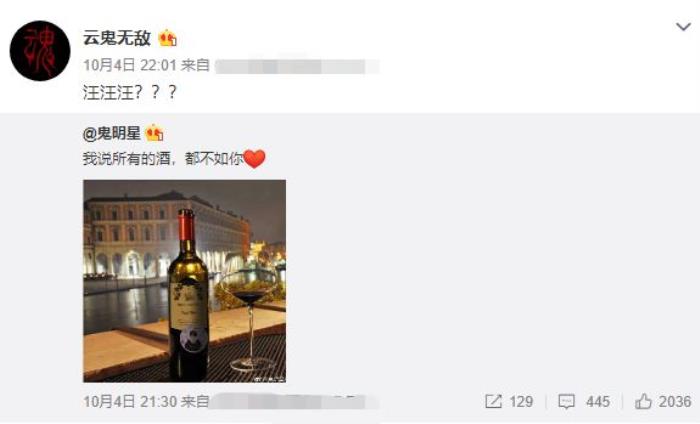Click the crown badge beside 鬼明星
The width and height of the screenshot is (700, 424).
[x=154, y=133]
